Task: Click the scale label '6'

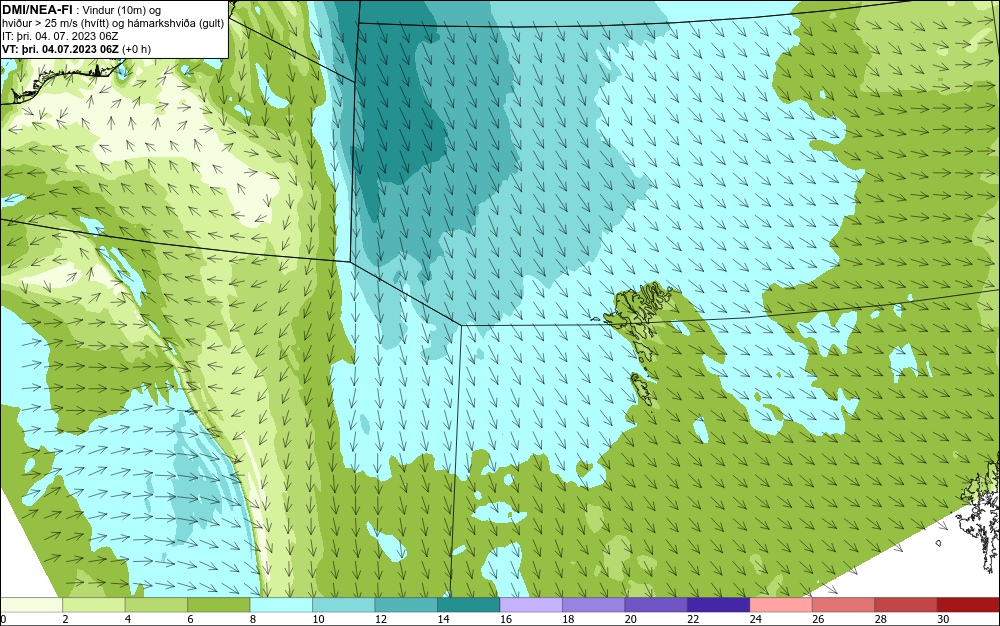Action: coord(191,619)
